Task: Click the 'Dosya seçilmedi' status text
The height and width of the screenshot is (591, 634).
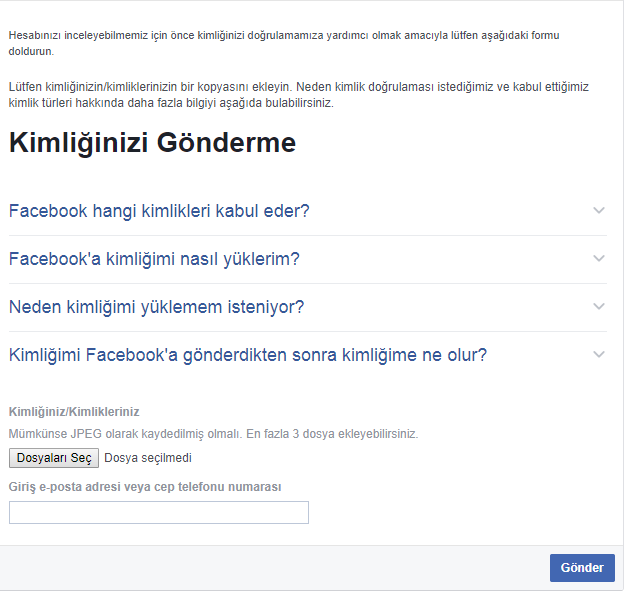Action: 148,458
